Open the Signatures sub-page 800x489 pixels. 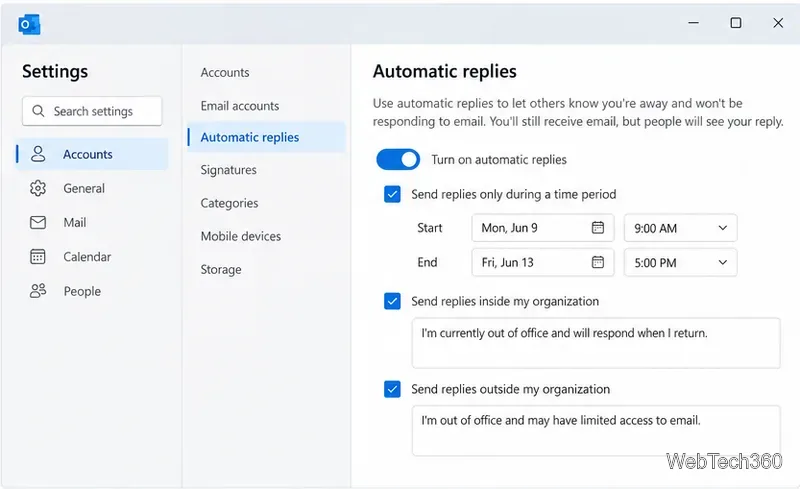[229, 169]
